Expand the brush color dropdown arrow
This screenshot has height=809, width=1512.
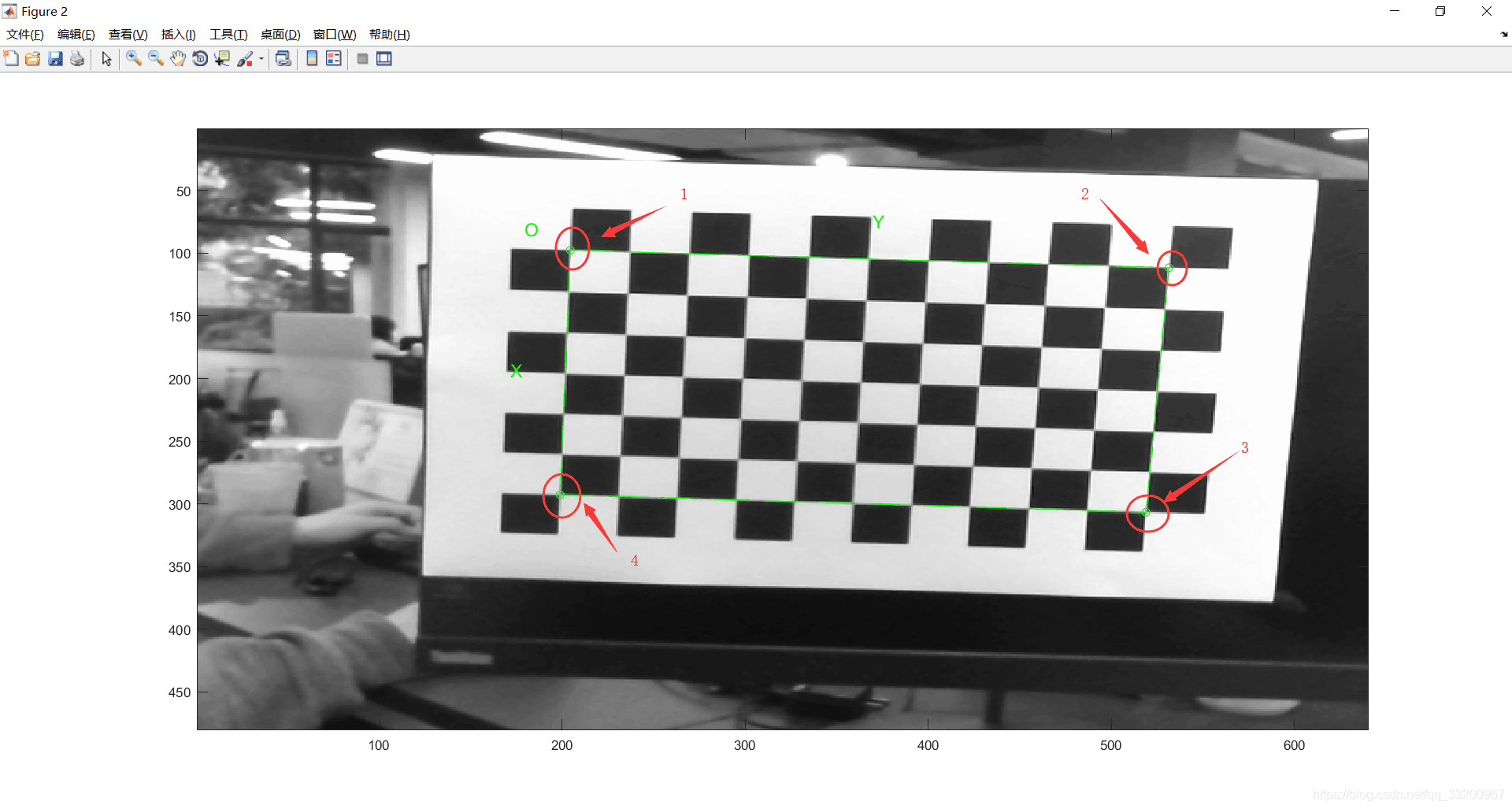[261, 59]
